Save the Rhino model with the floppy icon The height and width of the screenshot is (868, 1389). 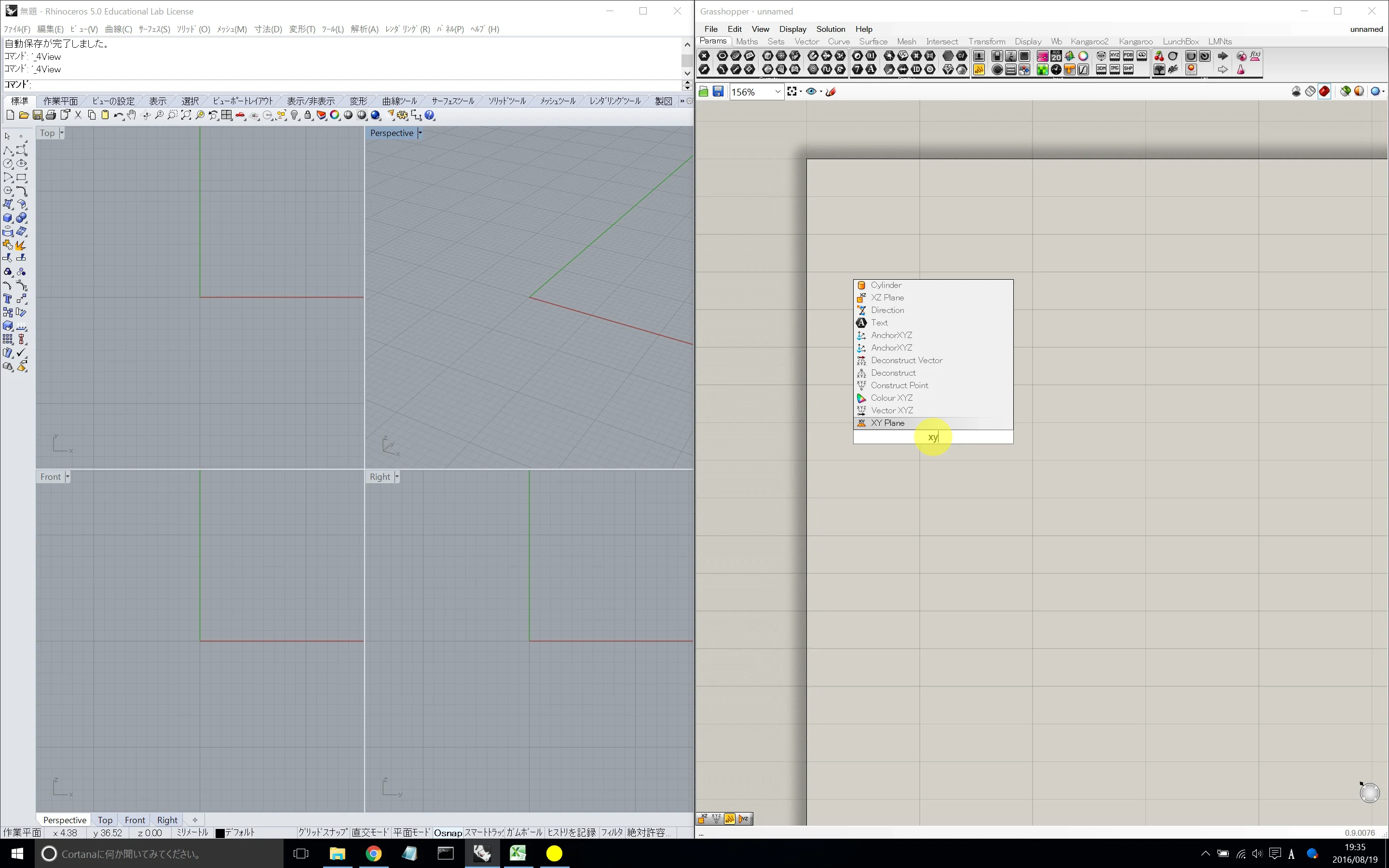pyautogui.click(x=37, y=115)
